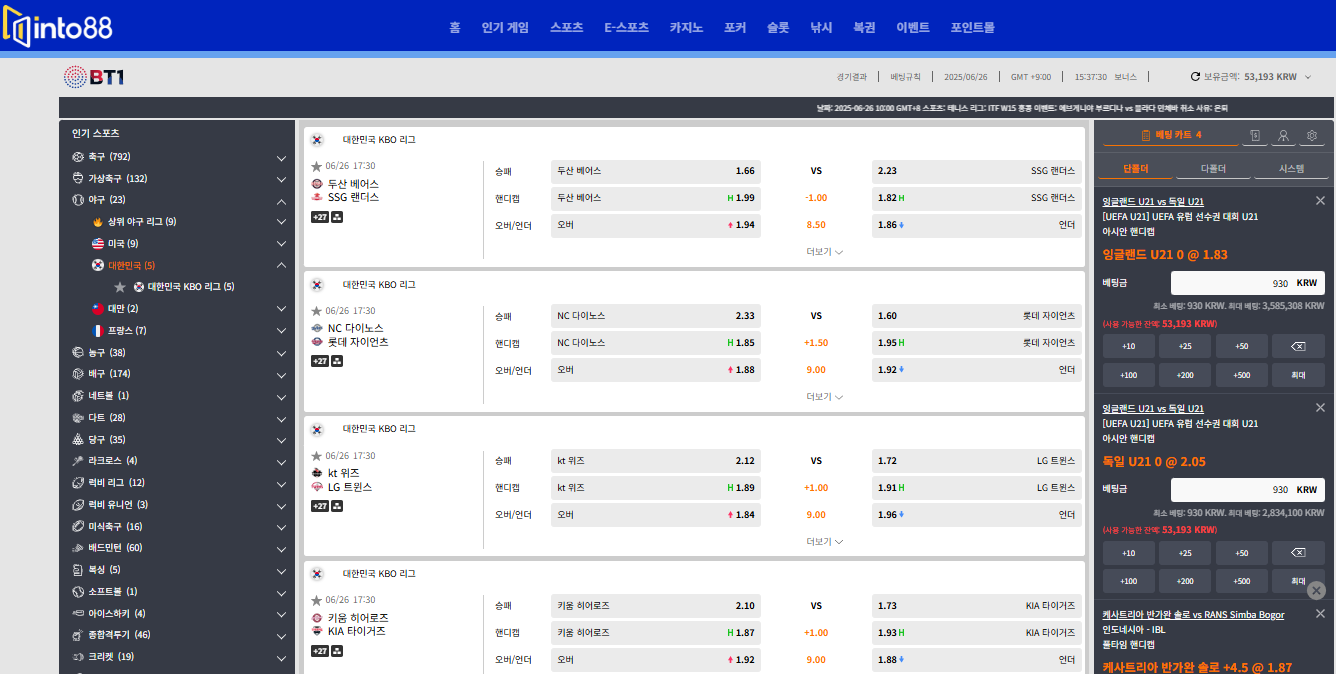Collapse the 야구 (23) category
This screenshot has height=674, width=1336.
point(281,200)
